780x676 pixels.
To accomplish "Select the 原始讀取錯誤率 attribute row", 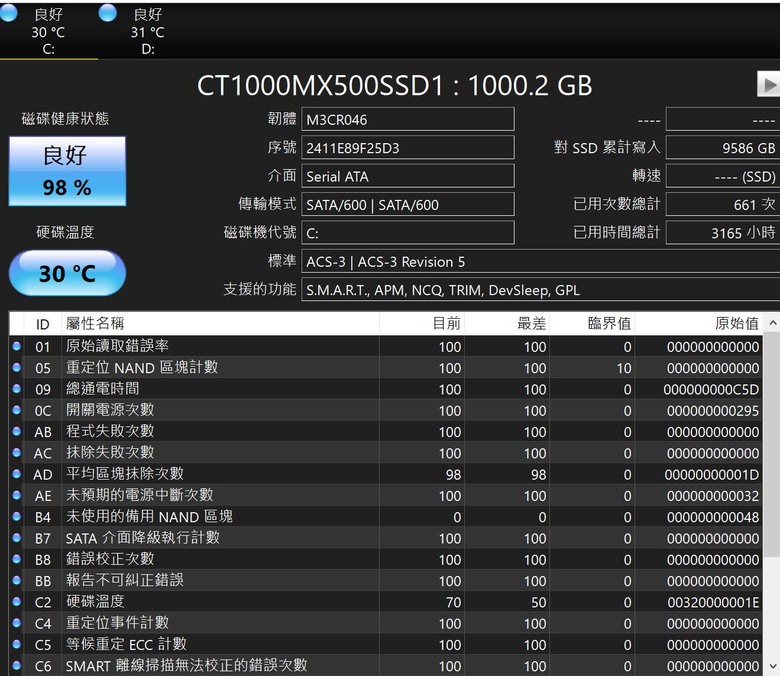I will click(x=386, y=346).
